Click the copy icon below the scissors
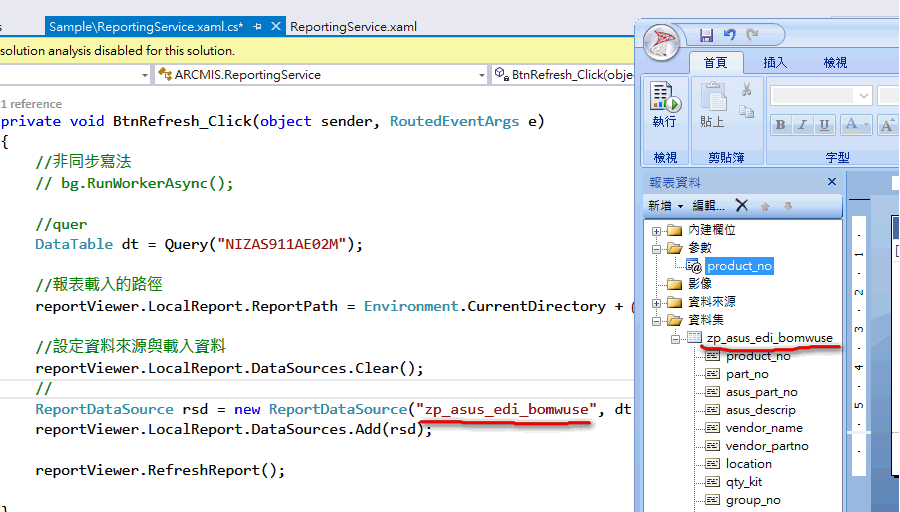Image resolution: width=900 pixels, height=512 pixels. click(746, 114)
